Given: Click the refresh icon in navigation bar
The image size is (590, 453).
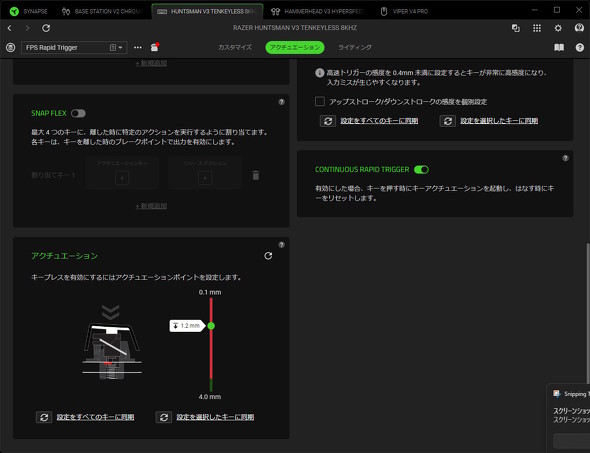Looking at the screenshot, I should tap(46, 28).
